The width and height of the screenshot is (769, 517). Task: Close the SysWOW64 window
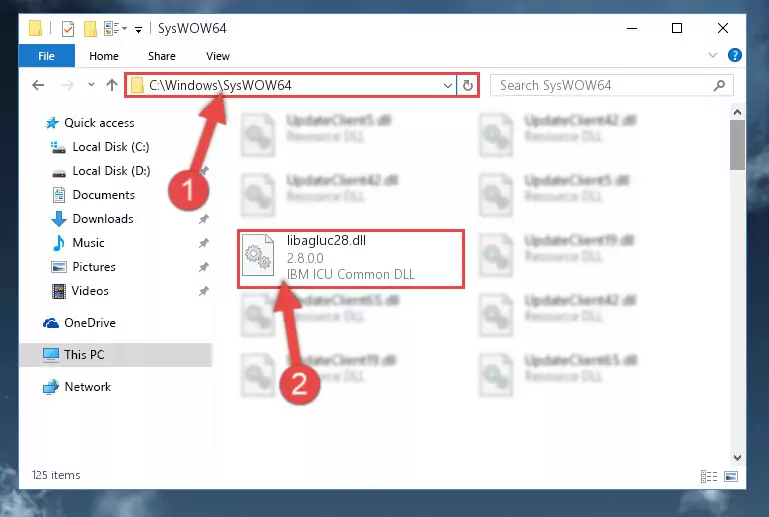722,28
